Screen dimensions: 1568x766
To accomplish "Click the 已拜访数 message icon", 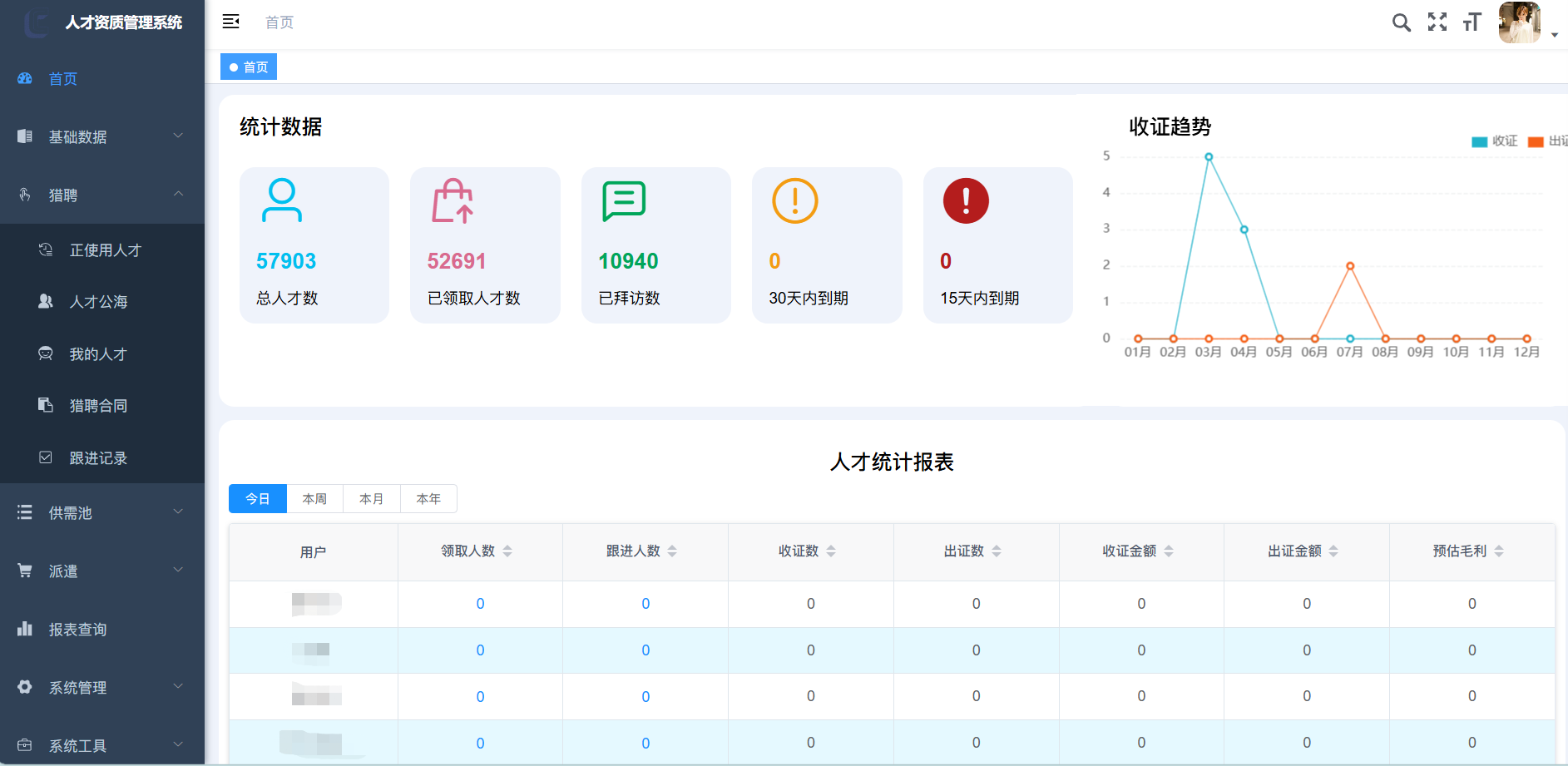I will (624, 200).
